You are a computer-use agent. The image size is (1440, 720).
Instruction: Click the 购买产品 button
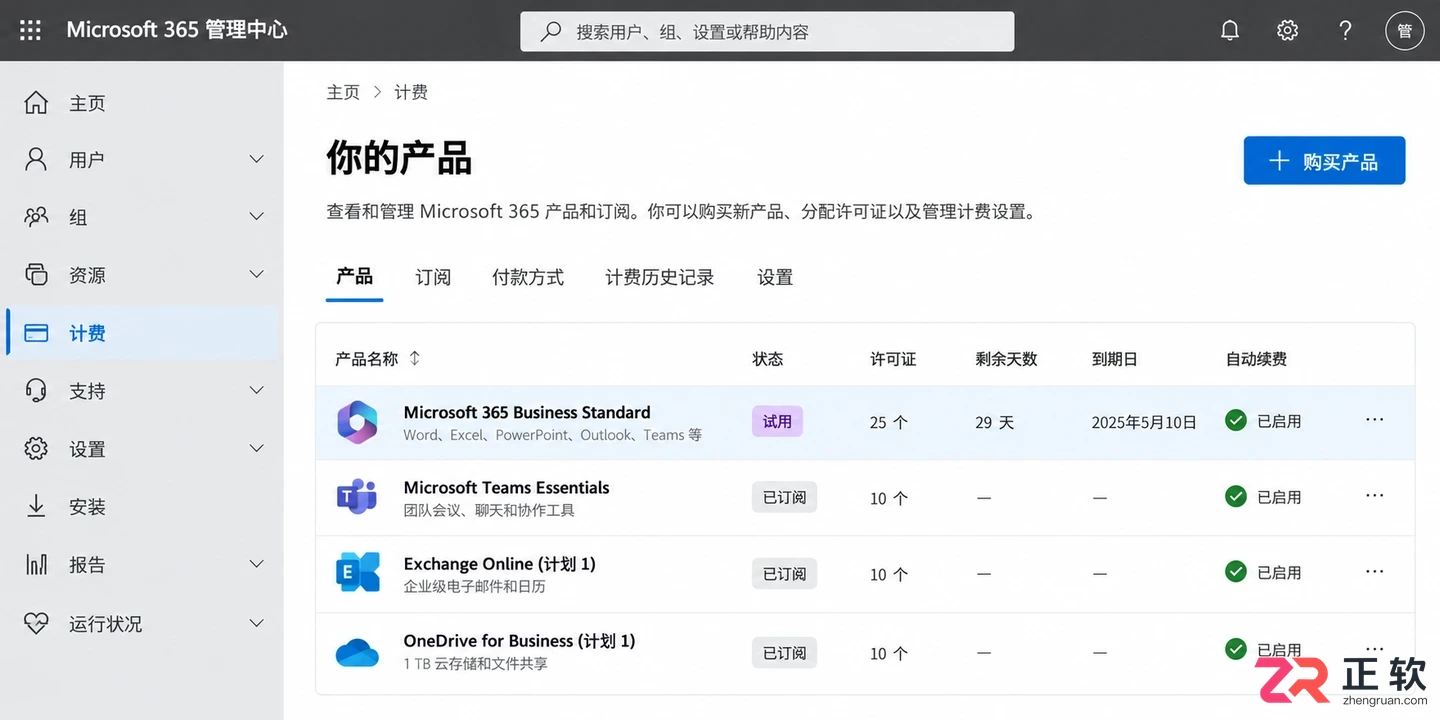(x=1324, y=161)
